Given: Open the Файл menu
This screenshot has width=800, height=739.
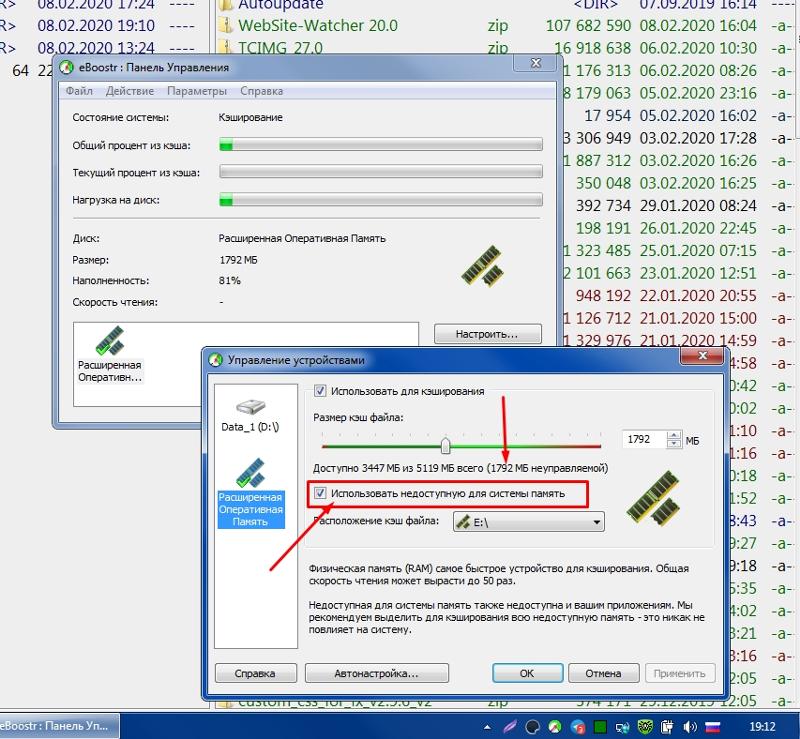Looking at the screenshot, I should pyautogui.click(x=79, y=91).
